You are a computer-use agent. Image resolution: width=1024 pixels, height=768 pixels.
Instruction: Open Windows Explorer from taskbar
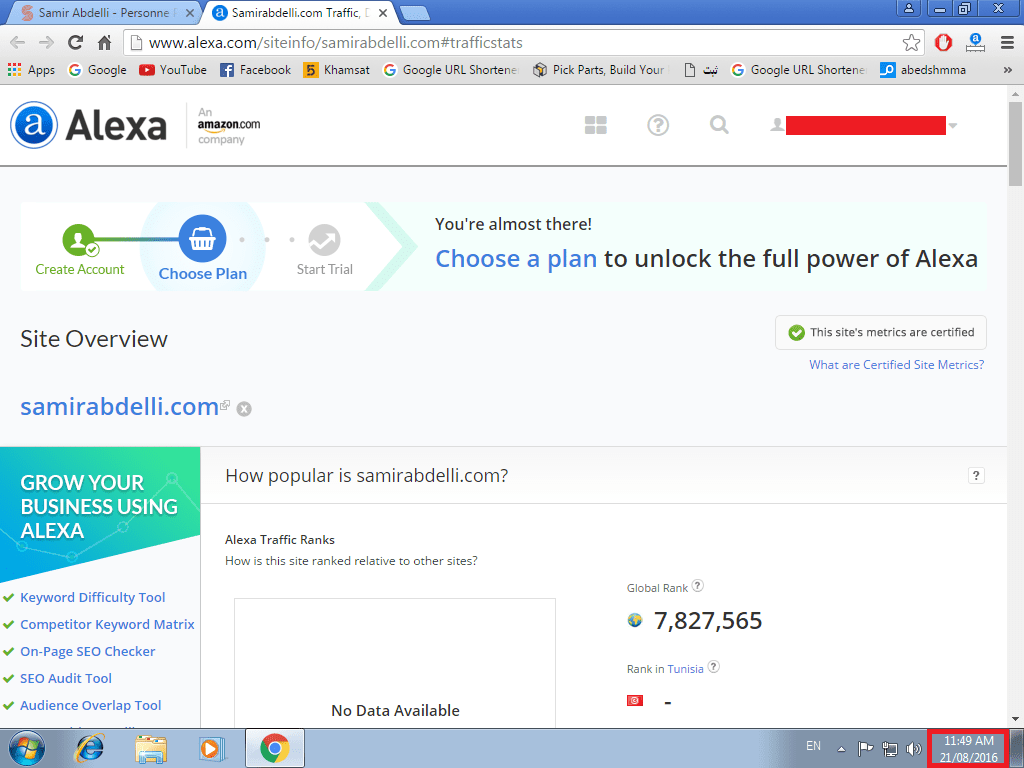point(151,748)
